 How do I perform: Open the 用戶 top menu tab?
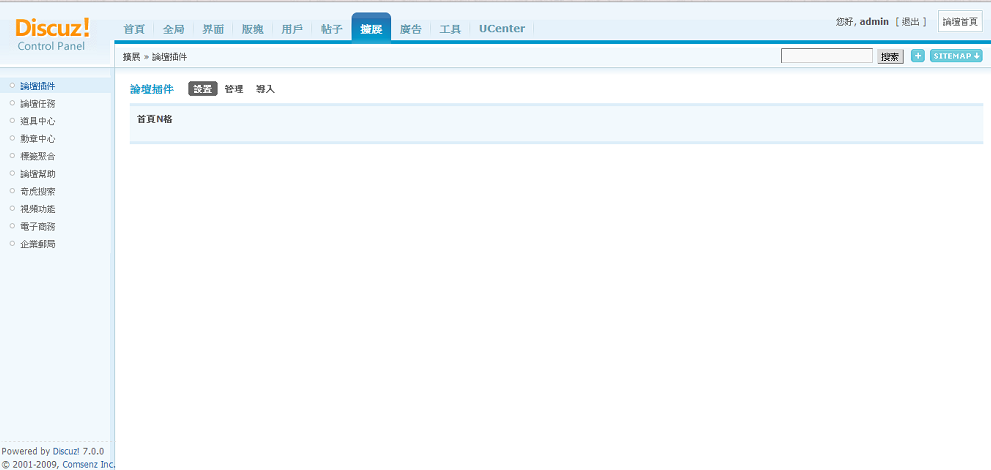click(292, 29)
